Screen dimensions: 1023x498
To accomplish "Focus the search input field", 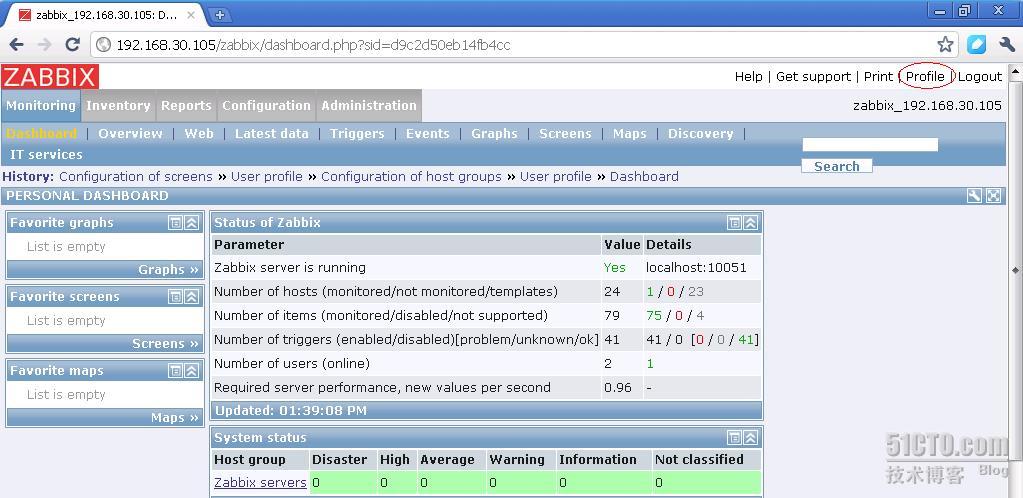I will (x=870, y=144).
